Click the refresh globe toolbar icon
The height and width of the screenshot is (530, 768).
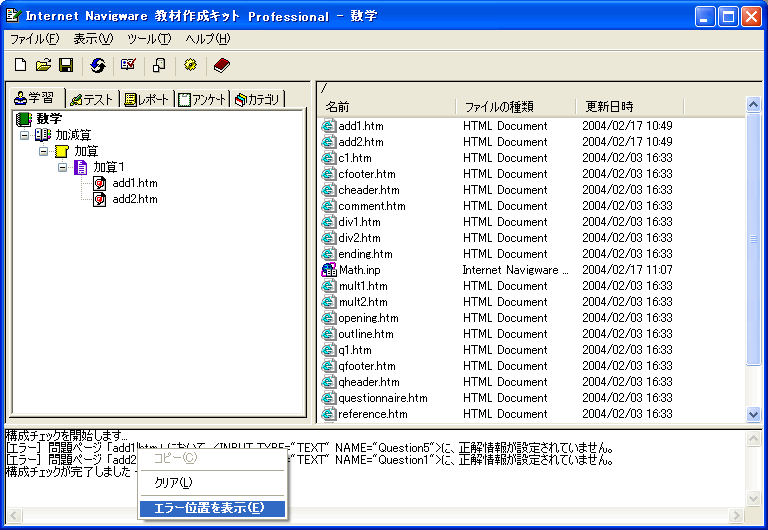coord(98,65)
